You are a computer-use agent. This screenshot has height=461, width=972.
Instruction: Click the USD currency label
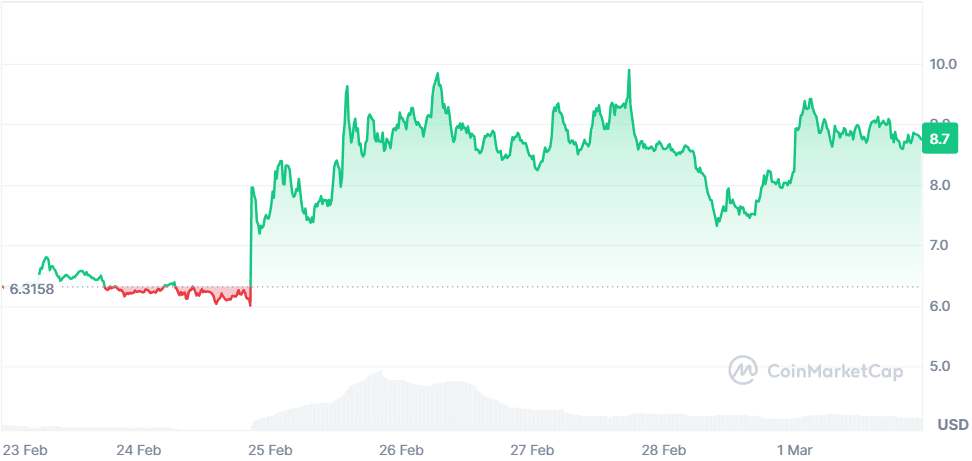(951, 425)
